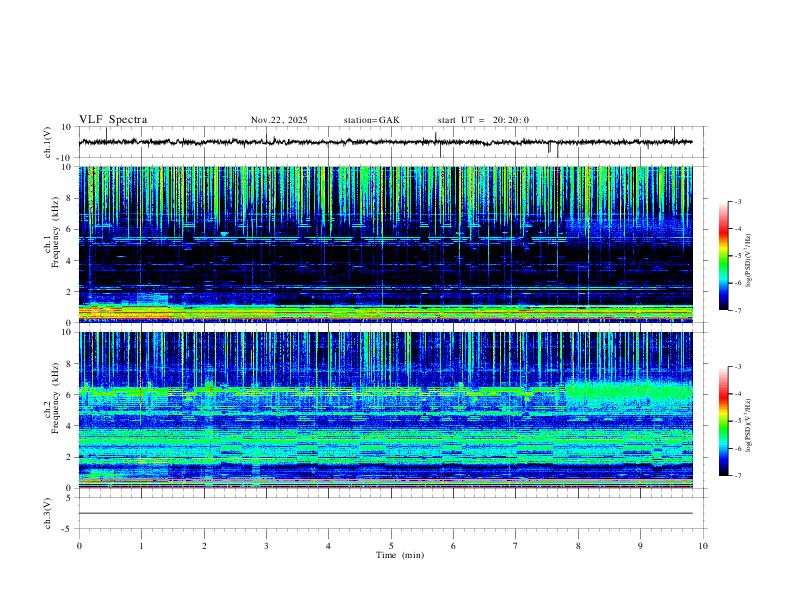
Task: Click the "-7" tick on lower colorbar
Action: [x=737, y=476]
